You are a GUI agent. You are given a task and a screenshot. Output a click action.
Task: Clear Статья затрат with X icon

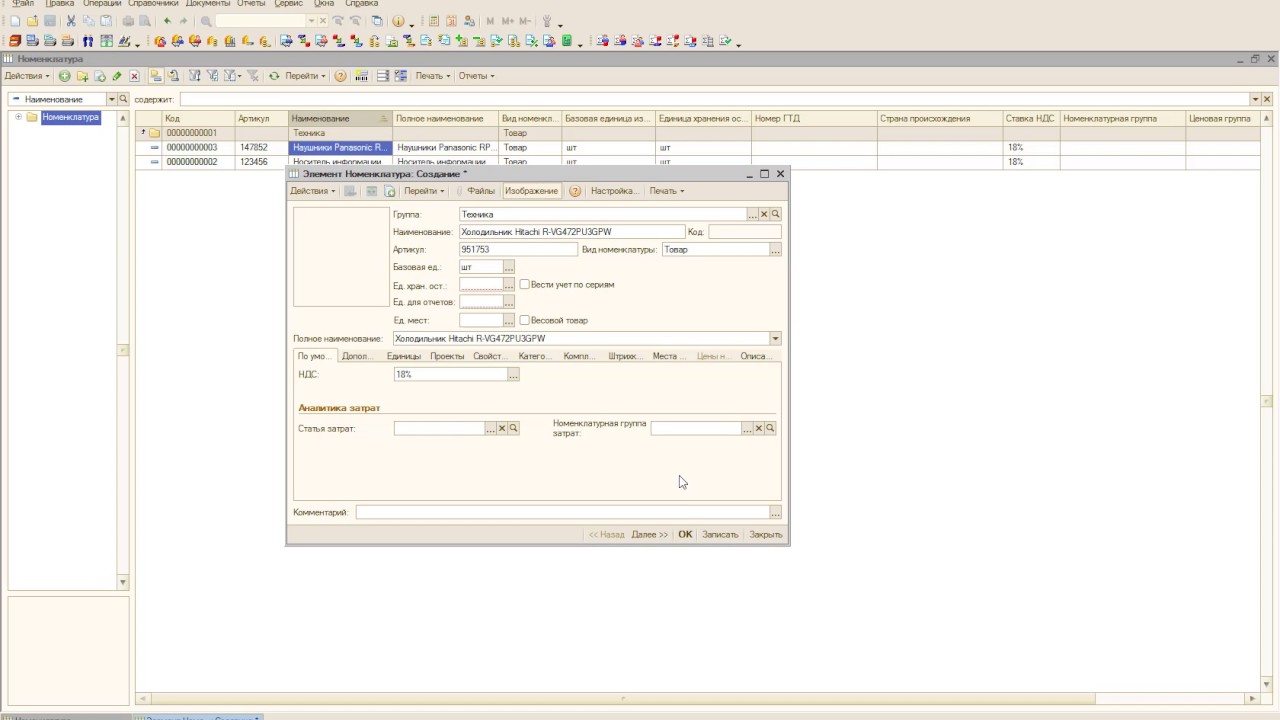click(x=502, y=428)
